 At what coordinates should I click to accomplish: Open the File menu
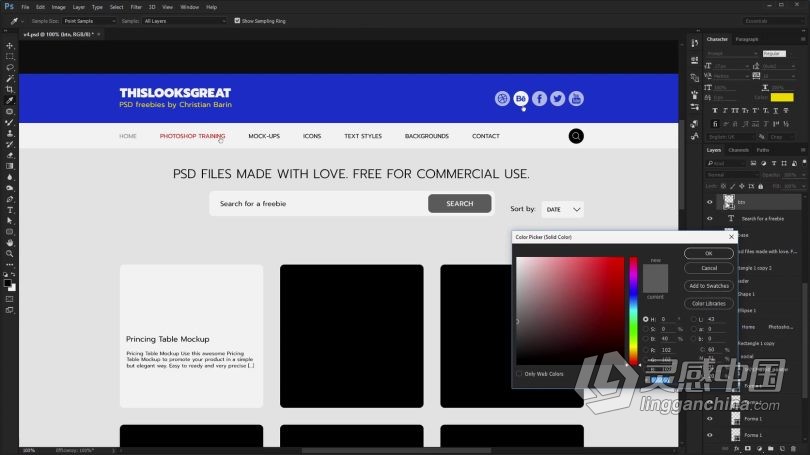[25, 7]
